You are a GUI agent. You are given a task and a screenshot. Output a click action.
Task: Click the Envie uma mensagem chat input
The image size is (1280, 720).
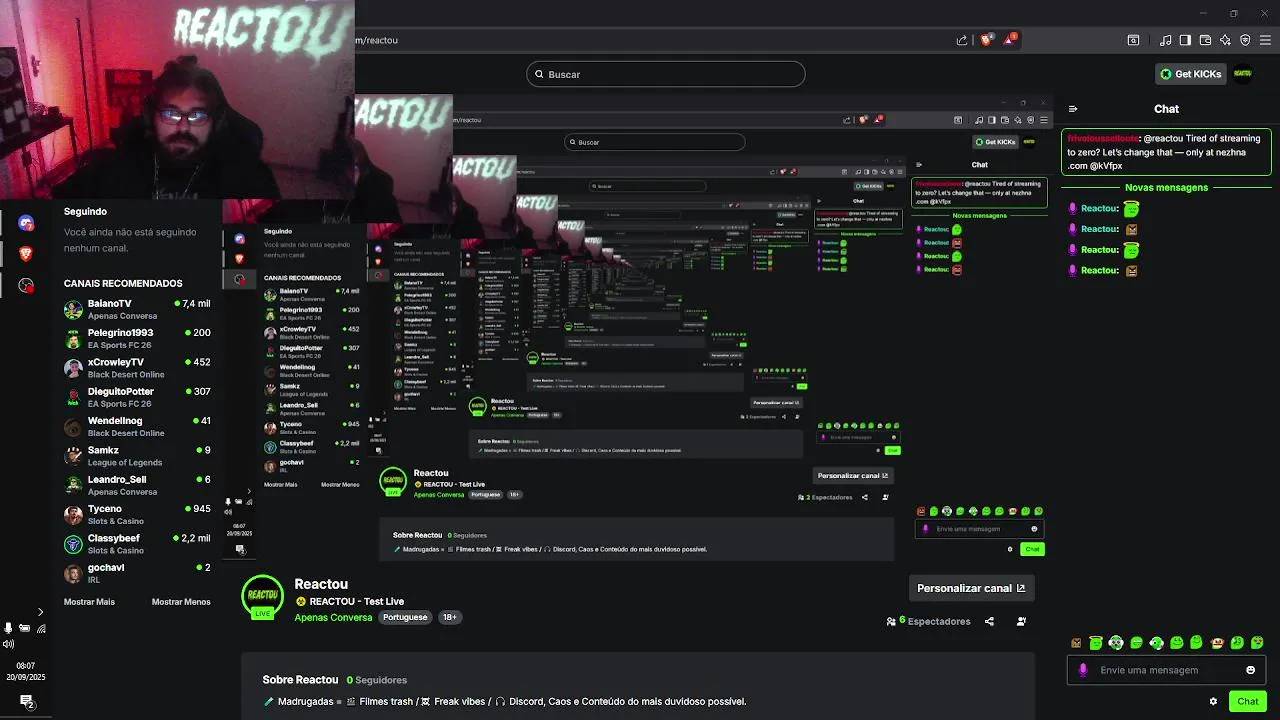tap(1166, 670)
